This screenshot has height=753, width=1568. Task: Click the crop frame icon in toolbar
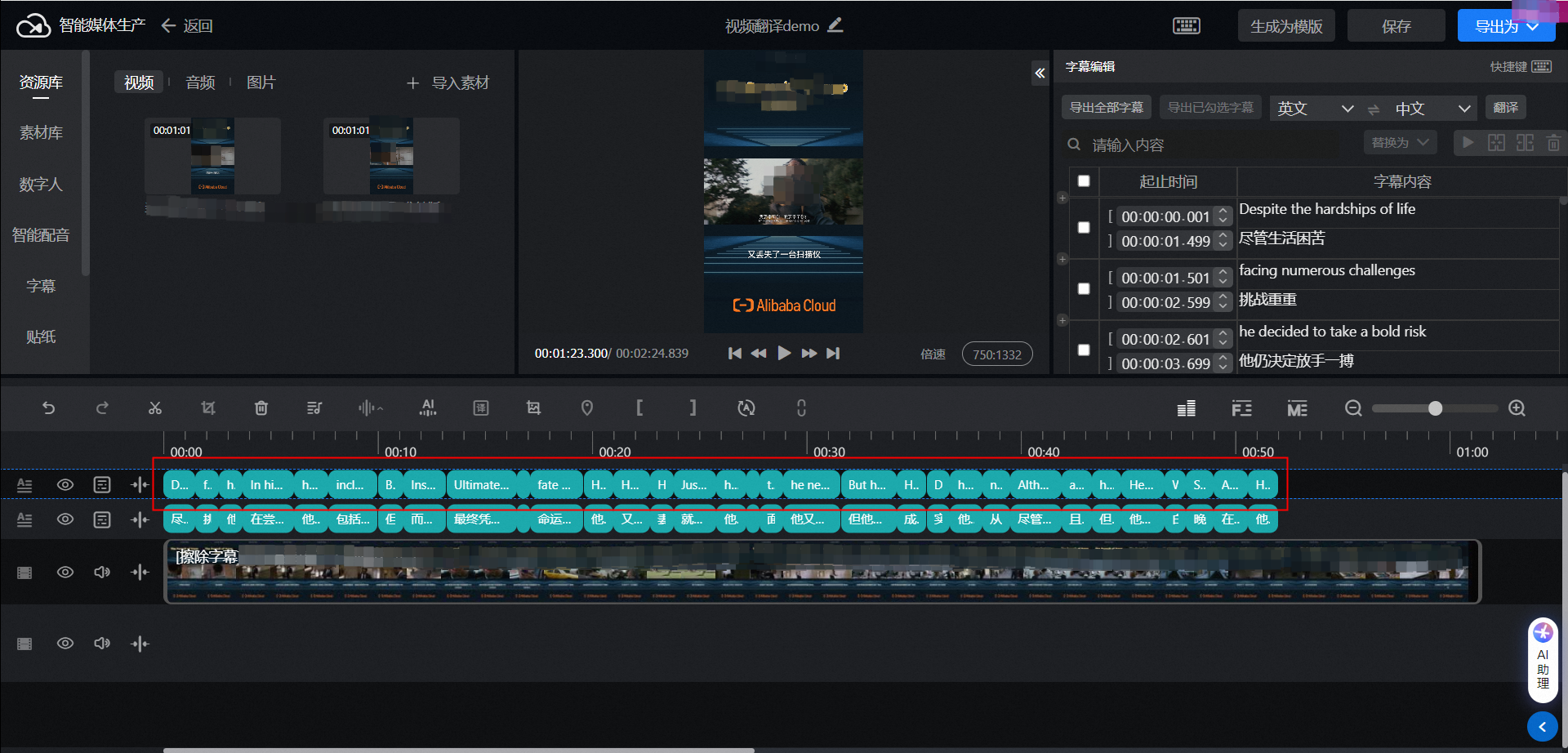point(533,408)
